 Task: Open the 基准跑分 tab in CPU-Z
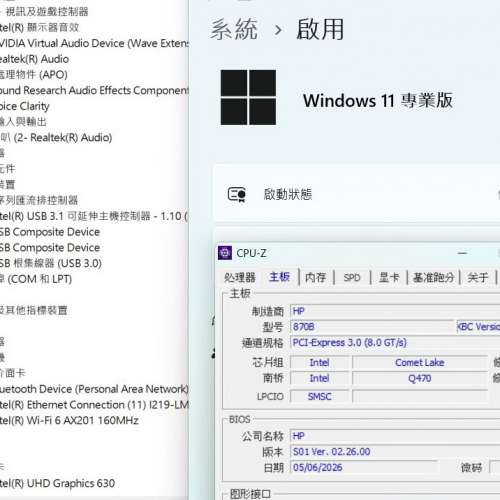[x=433, y=277]
